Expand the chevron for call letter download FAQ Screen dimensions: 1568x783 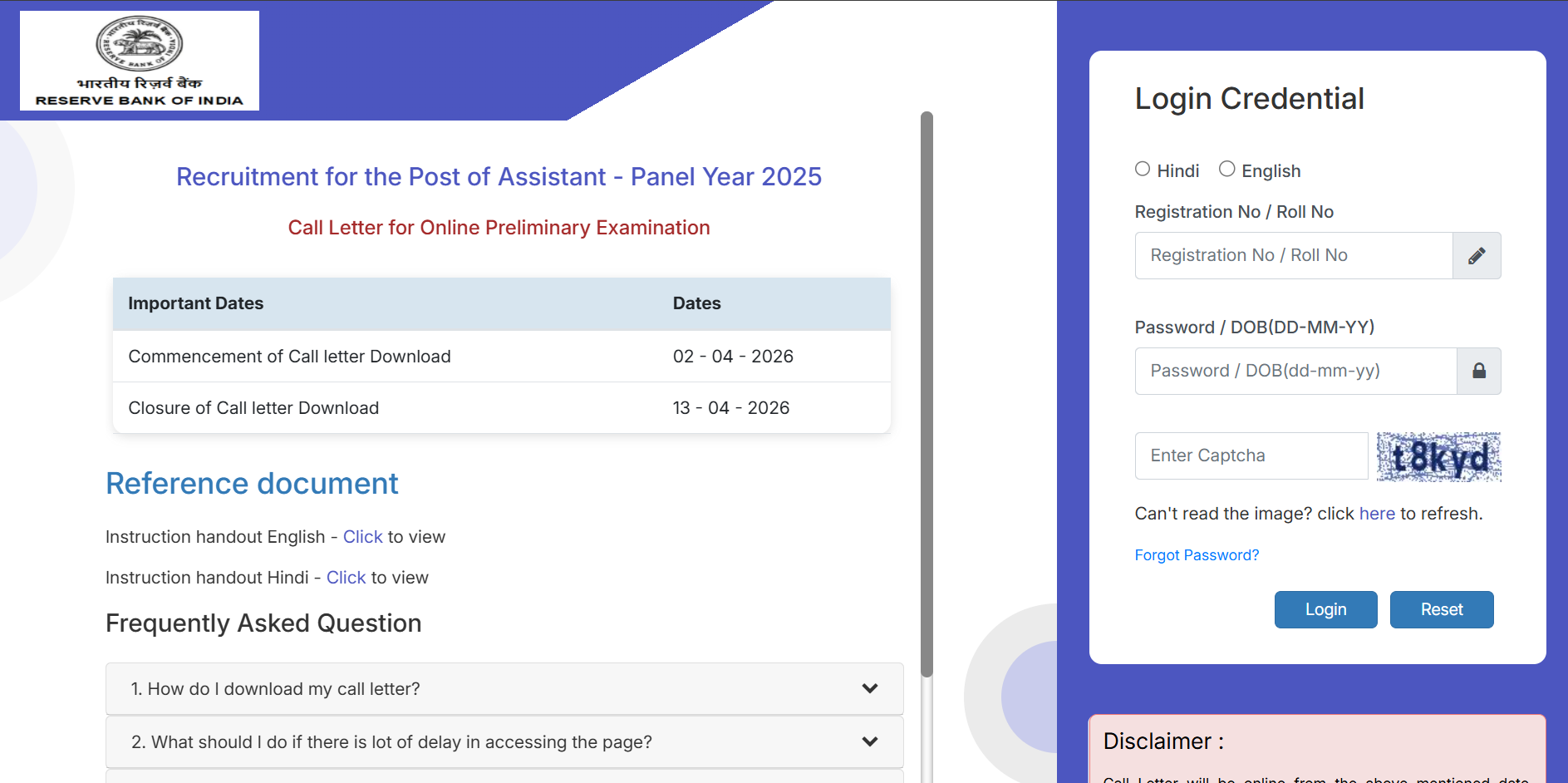click(870, 688)
